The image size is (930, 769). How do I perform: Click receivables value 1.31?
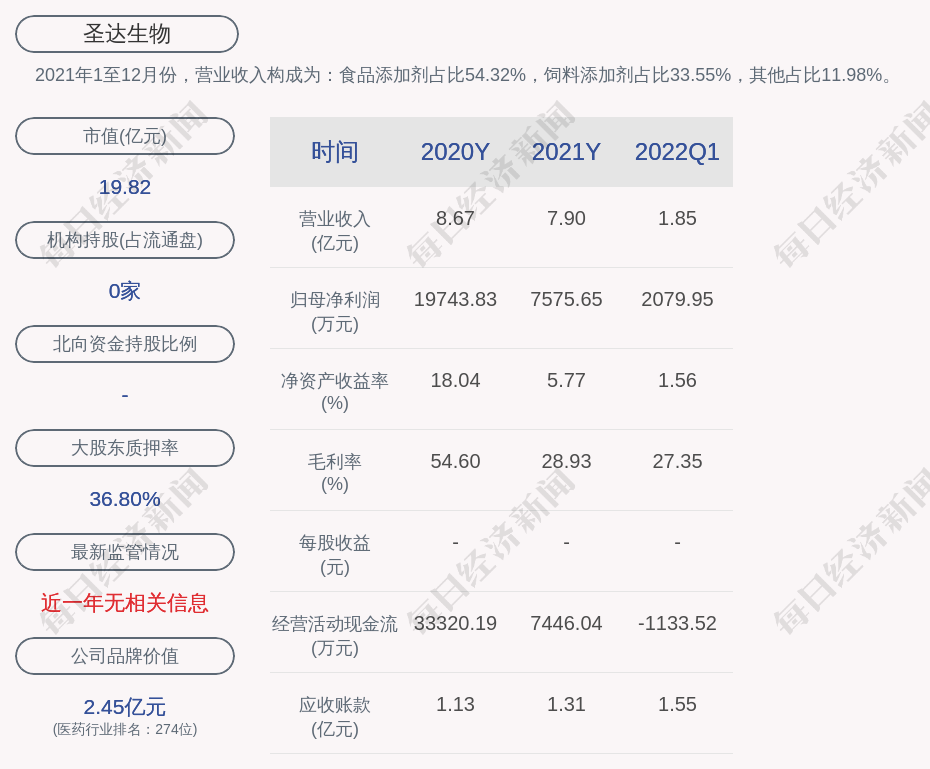[566, 704]
